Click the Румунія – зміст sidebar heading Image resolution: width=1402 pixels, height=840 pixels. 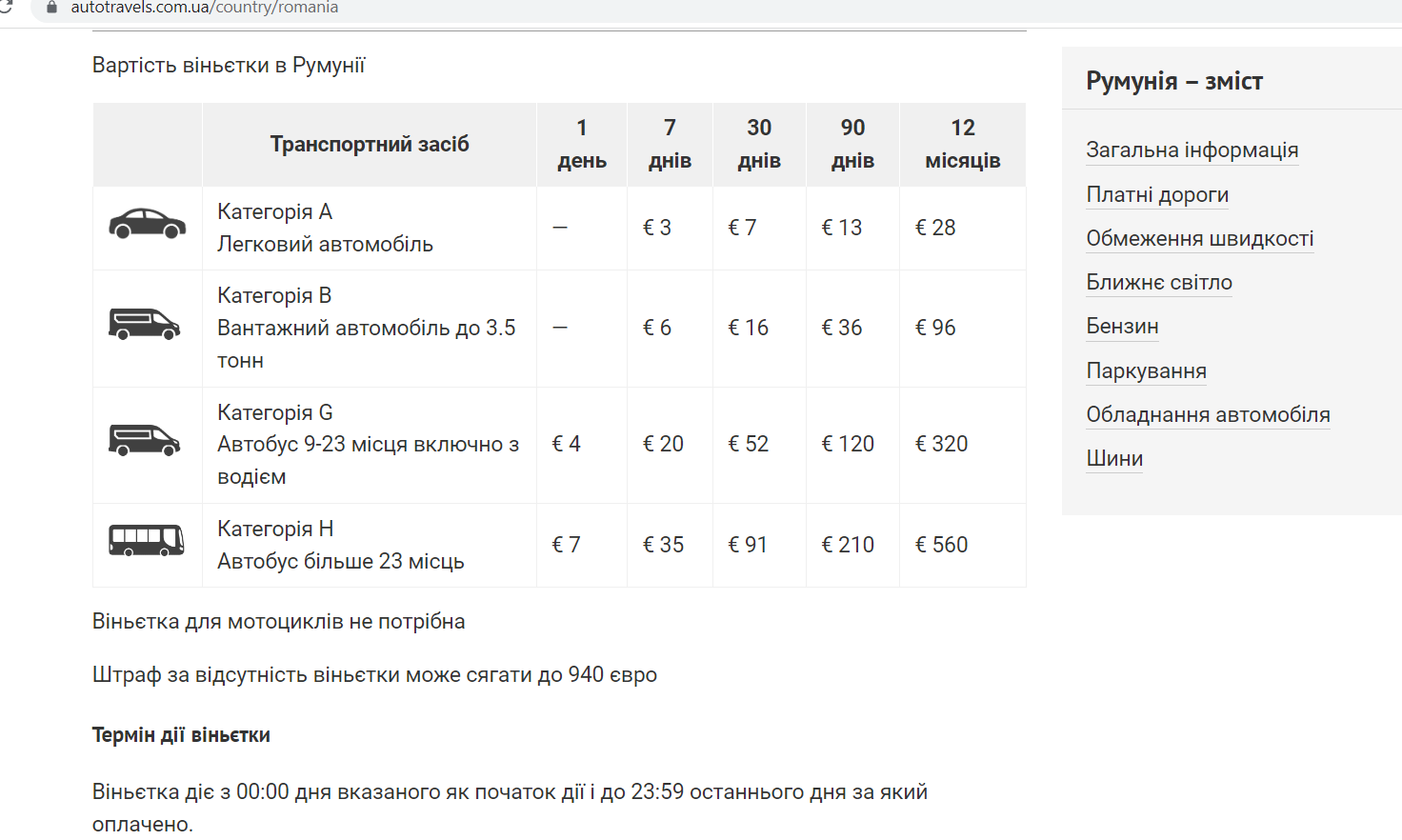pyautogui.click(x=1173, y=81)
